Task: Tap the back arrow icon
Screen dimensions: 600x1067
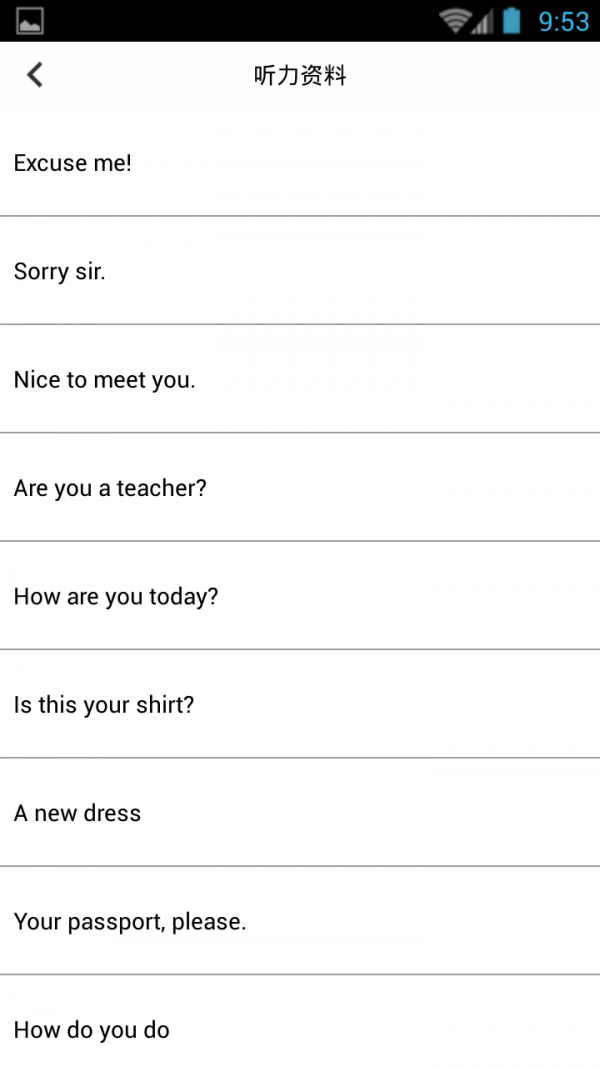Action: 35,75
